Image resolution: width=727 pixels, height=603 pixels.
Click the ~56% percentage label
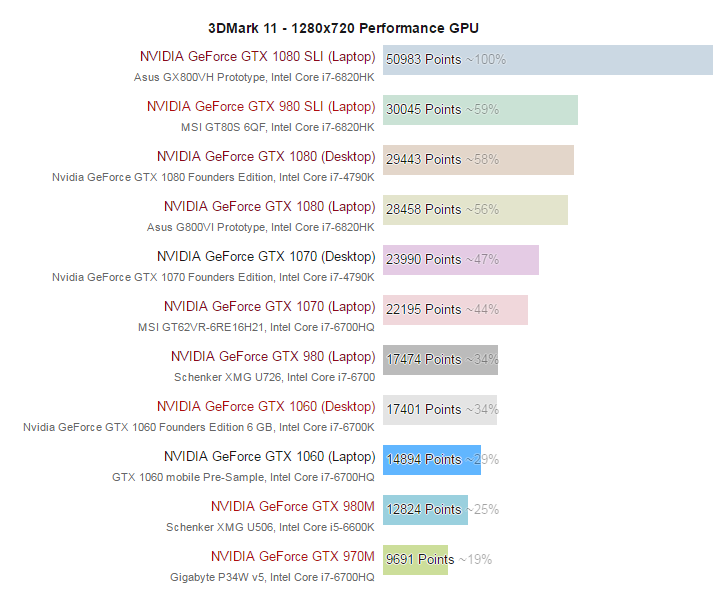482,210
